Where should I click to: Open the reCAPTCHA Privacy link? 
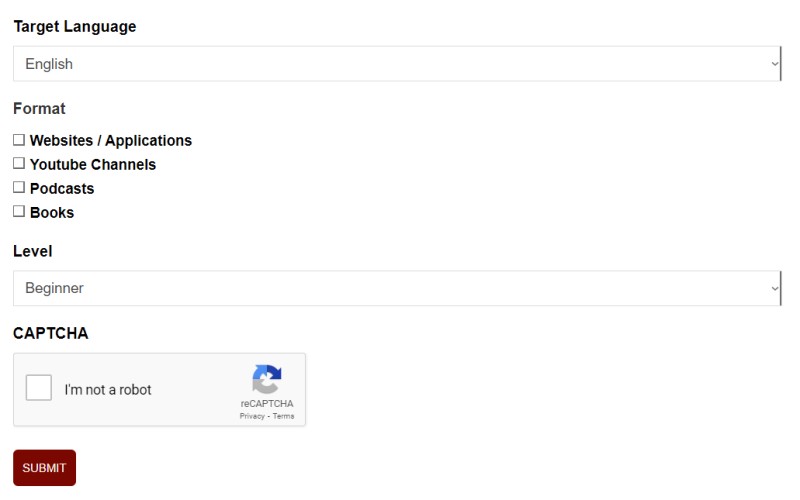tap(252, 416)
